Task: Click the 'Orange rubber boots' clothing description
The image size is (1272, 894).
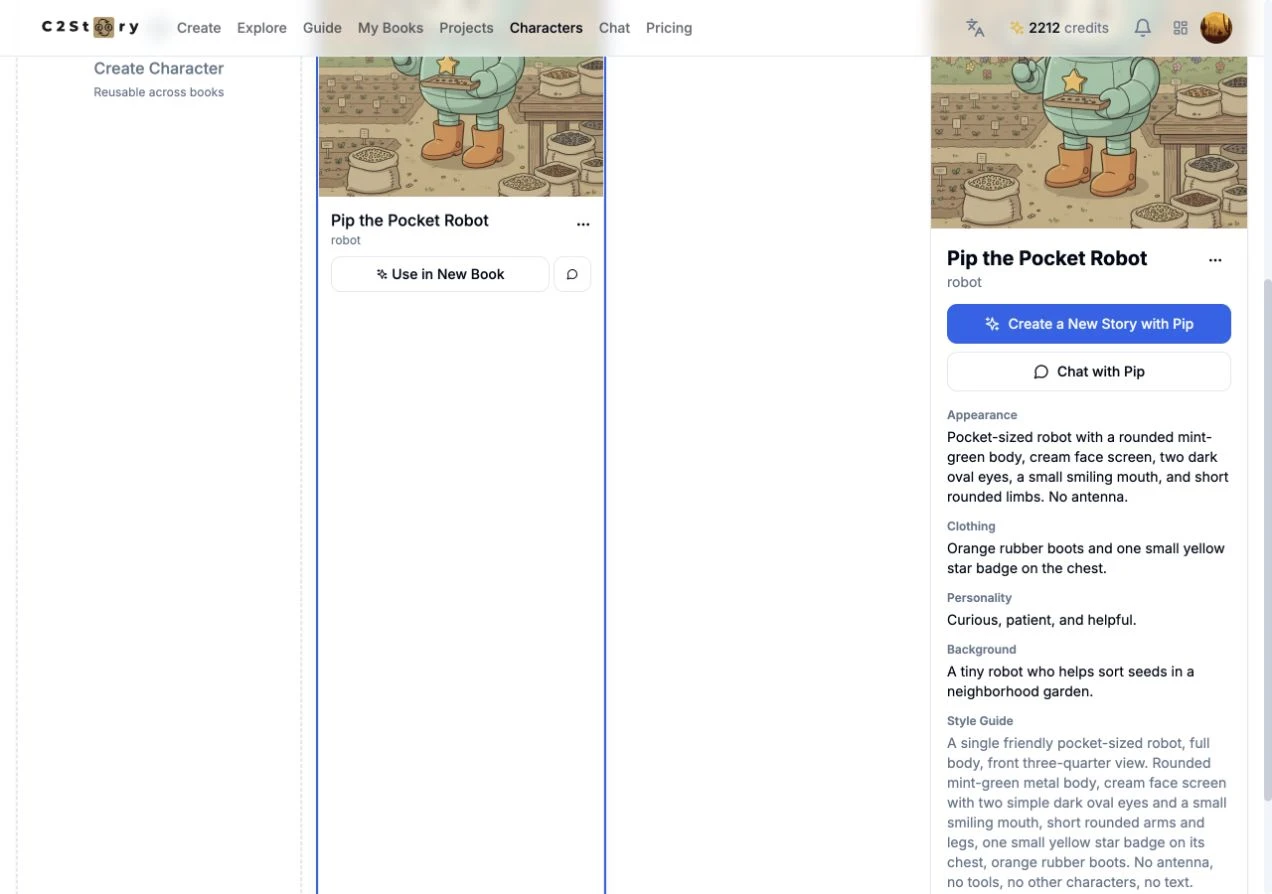Action: click(1086, 558)
